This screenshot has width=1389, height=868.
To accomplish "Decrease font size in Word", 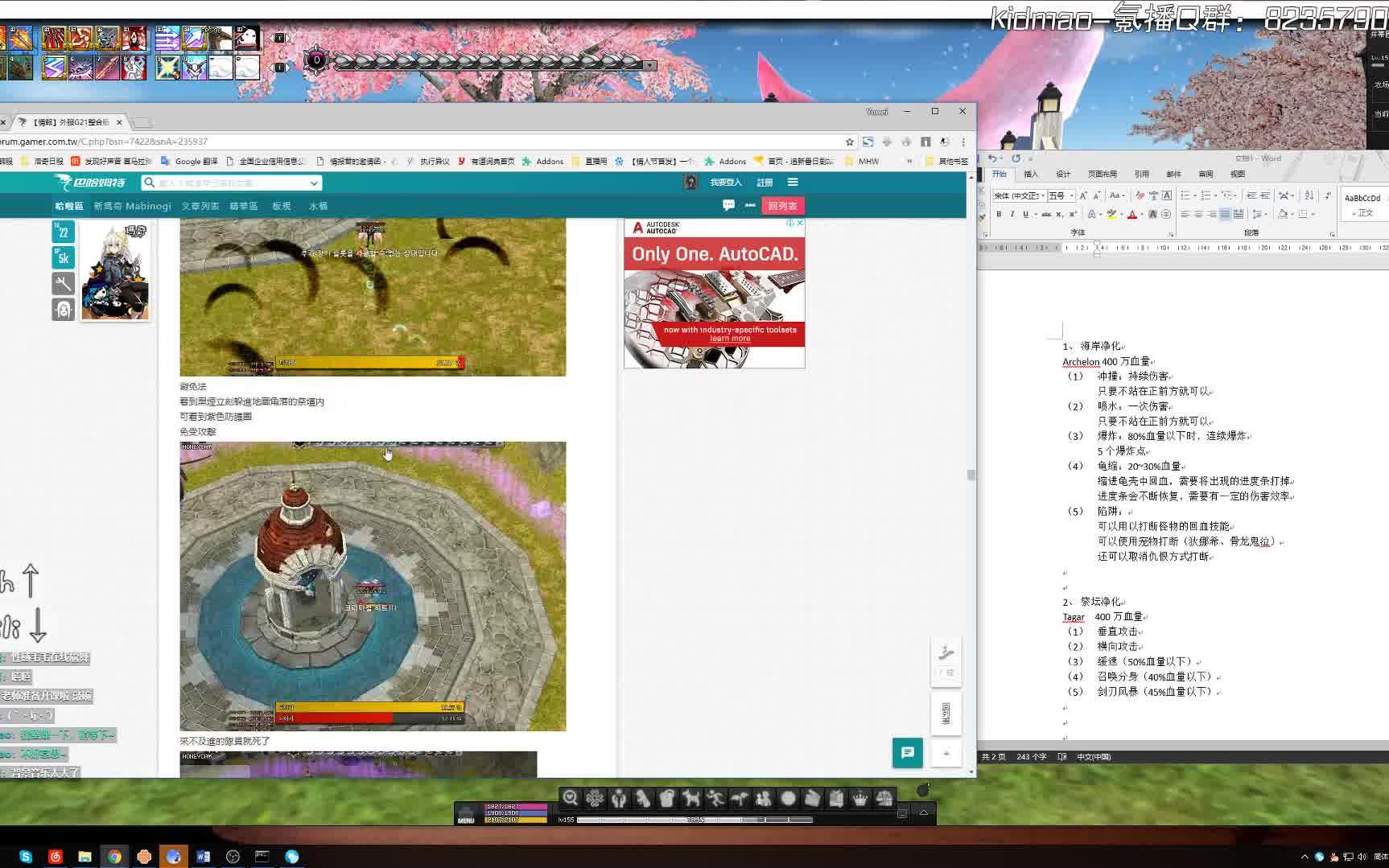I will coord(1096,195).
